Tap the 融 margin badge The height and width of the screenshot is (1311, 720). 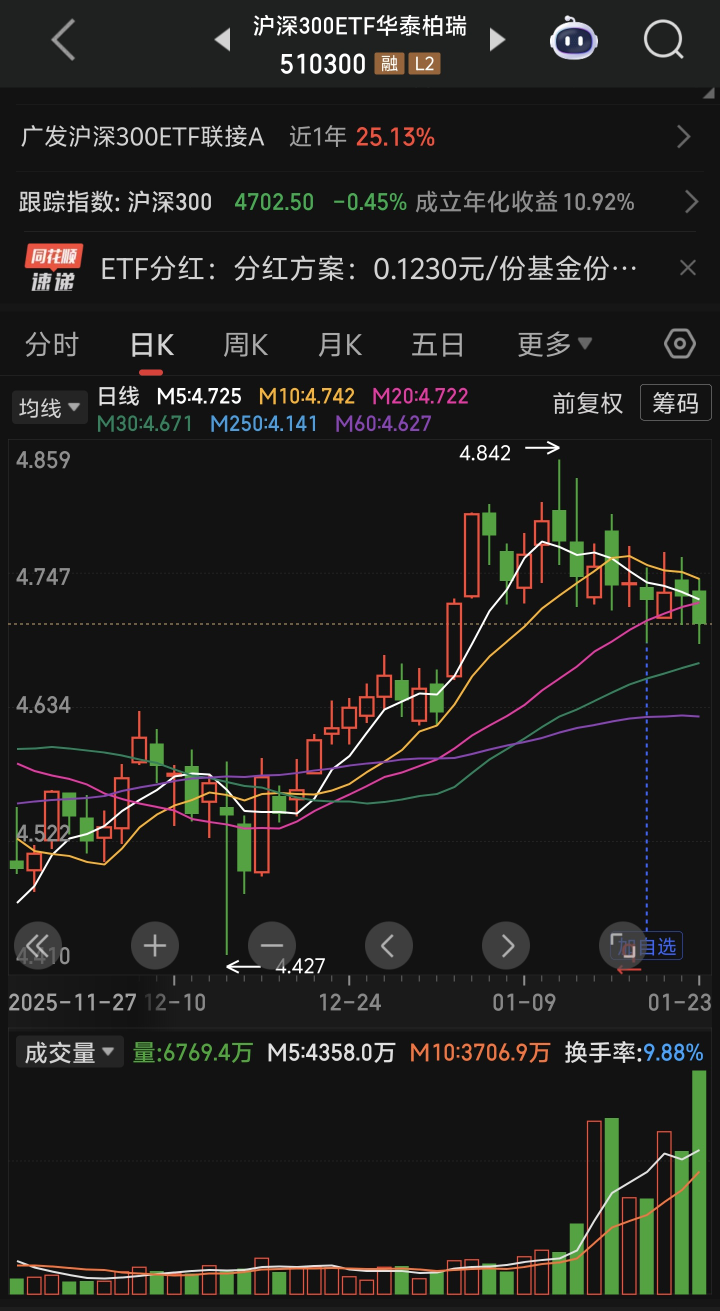[x=389, y=64]
